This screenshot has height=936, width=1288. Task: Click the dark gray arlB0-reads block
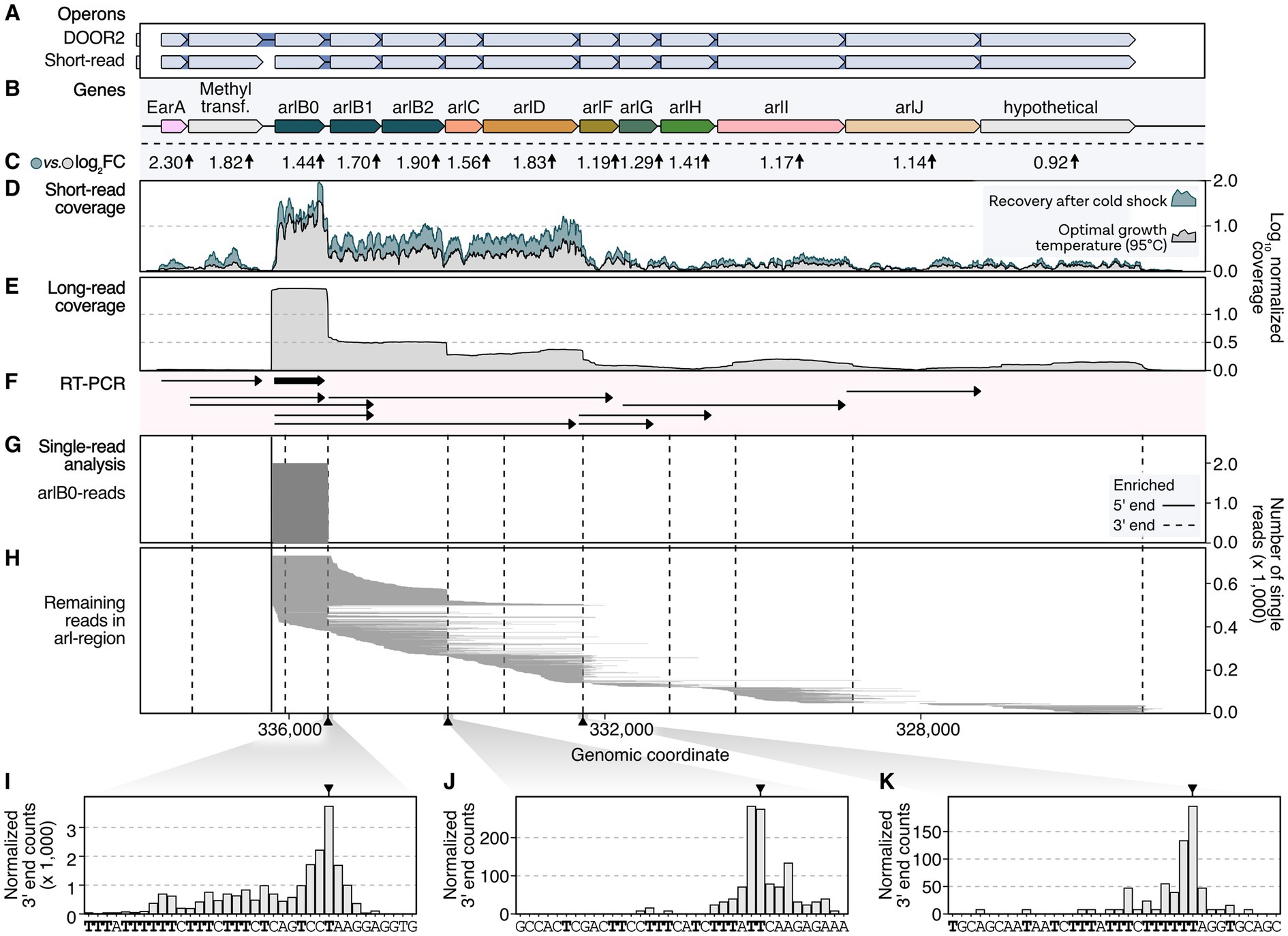300,502
